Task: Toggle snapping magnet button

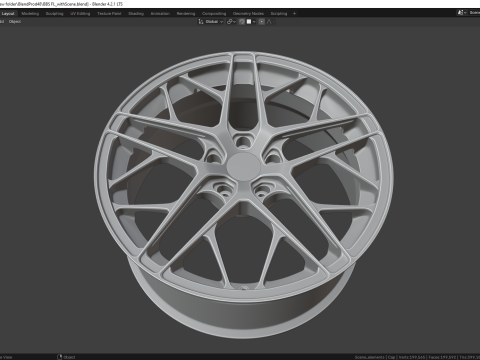Action: coord(242,22)
